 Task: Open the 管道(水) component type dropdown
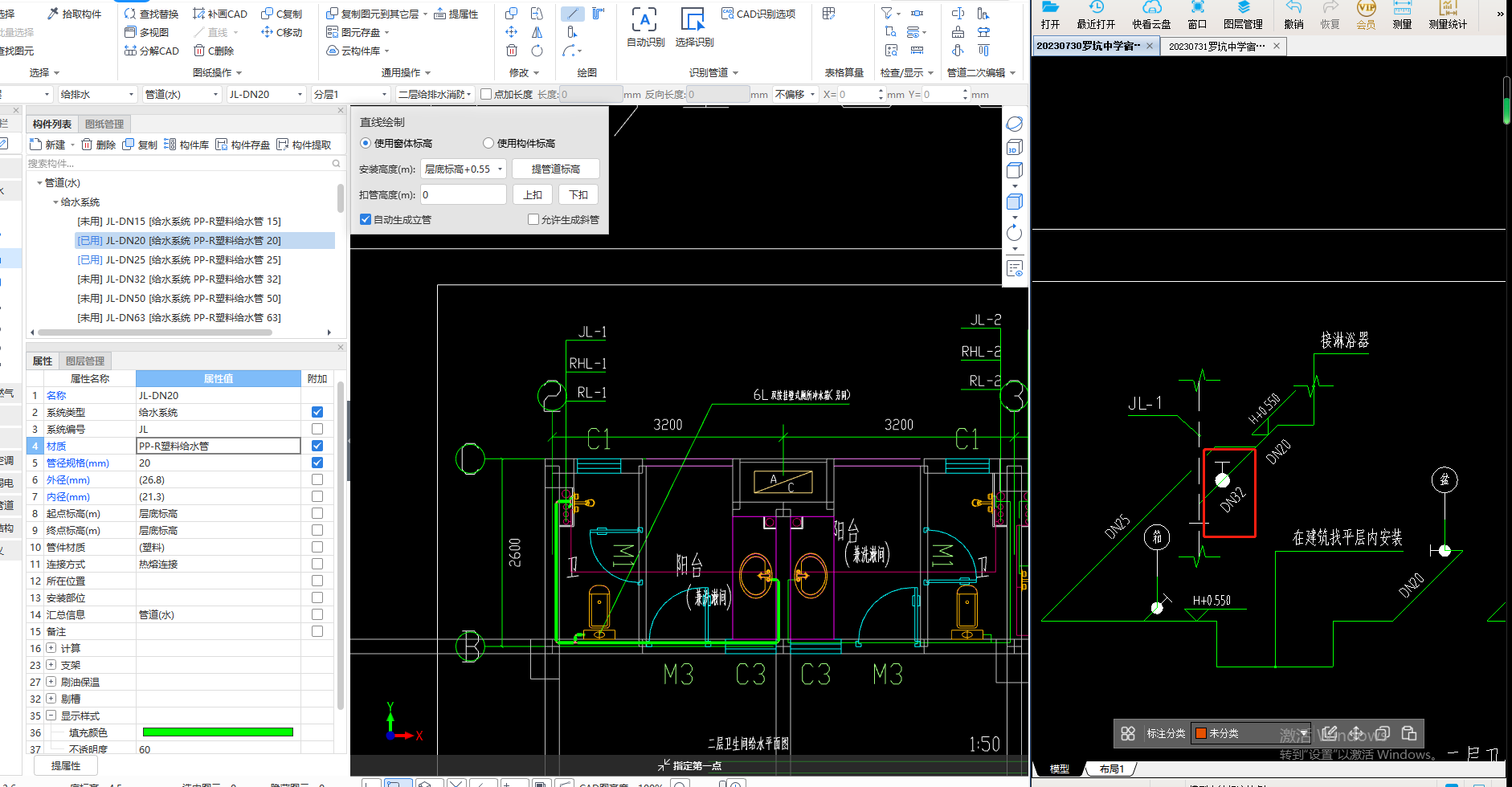pos(182,94)
